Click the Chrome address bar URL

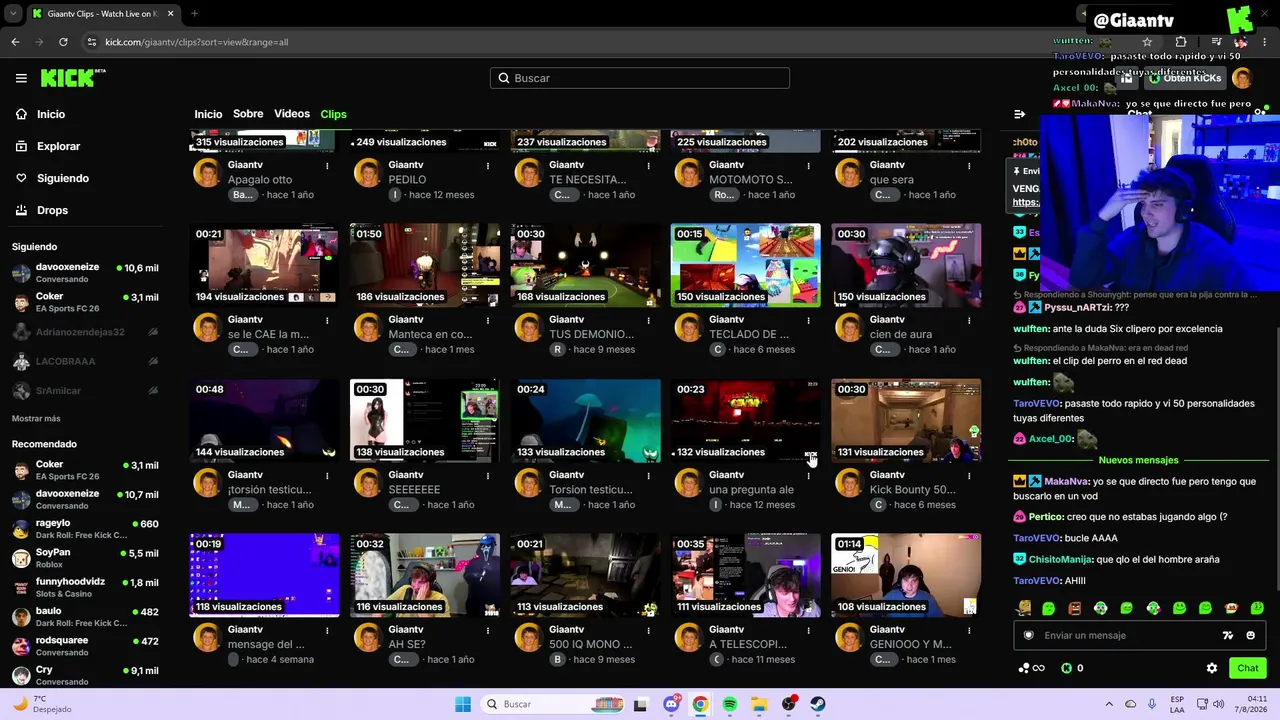[x=197, y=42]
